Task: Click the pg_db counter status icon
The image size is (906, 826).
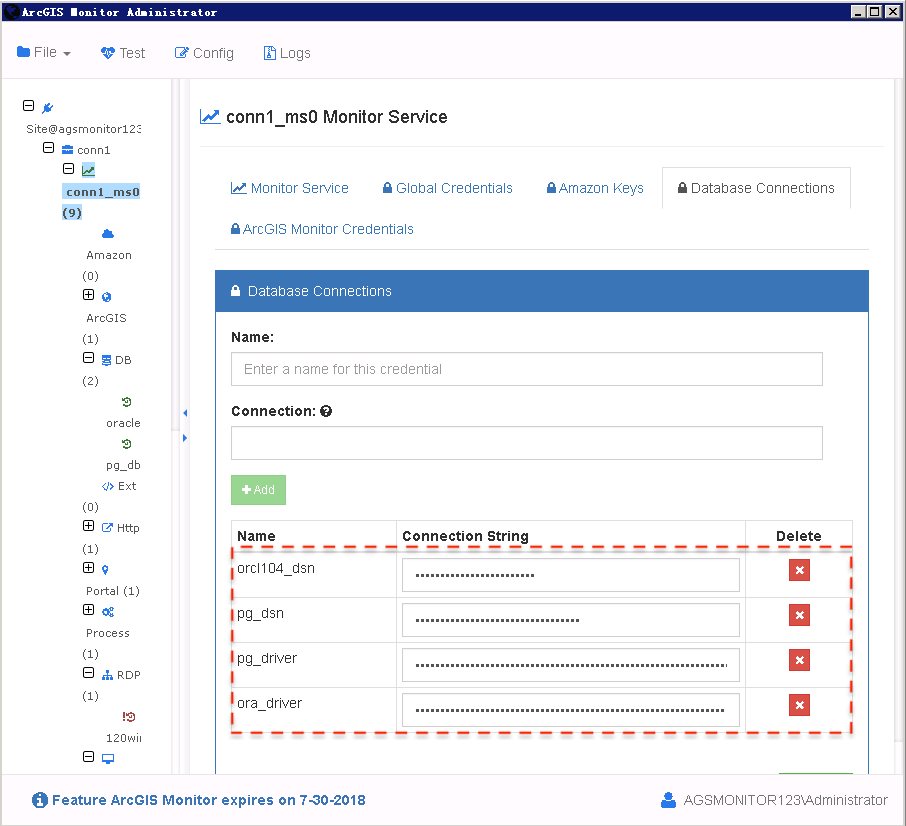Action: [127, 444]
